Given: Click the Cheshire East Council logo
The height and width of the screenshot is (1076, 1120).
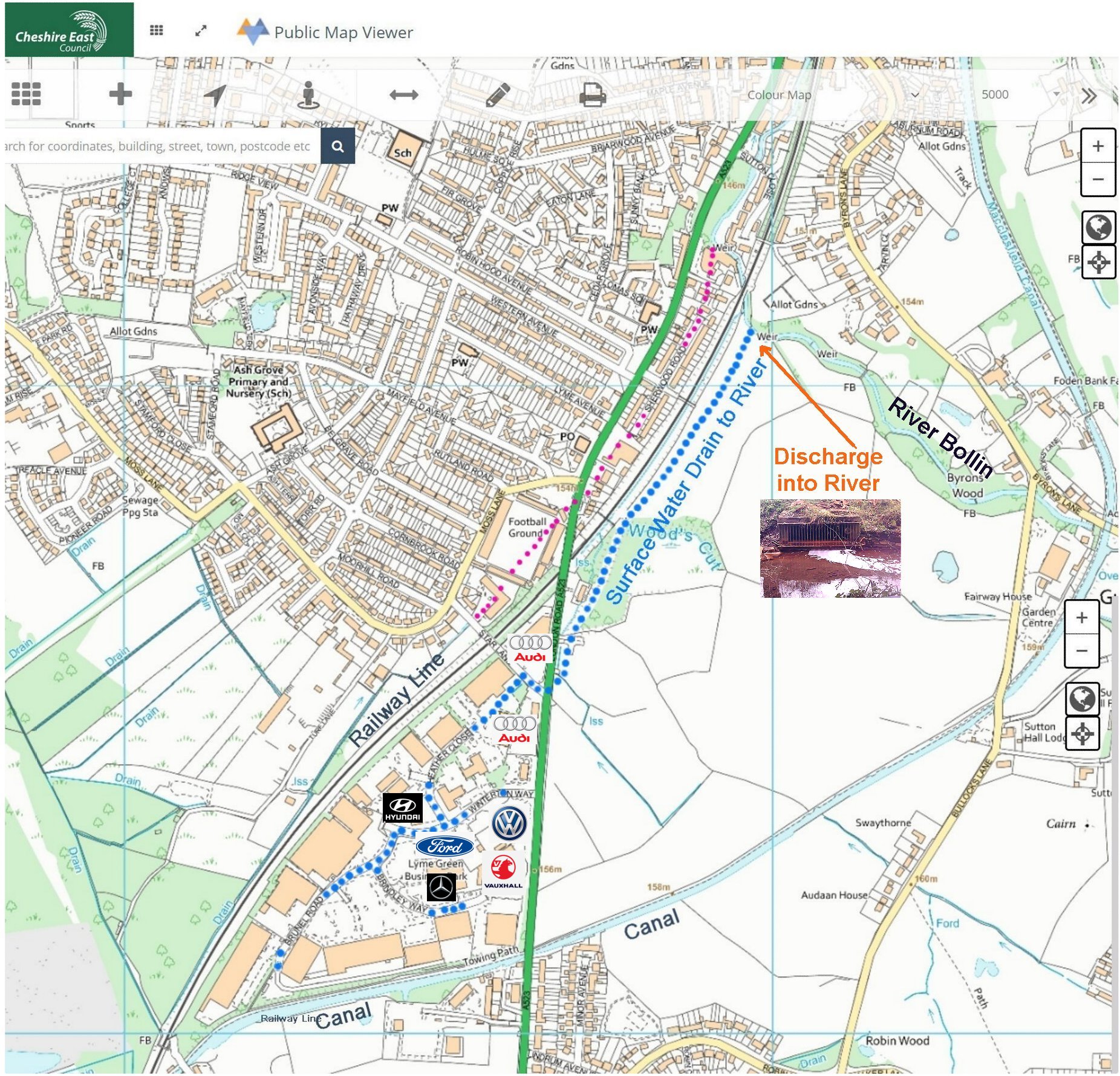Looking at the screenshot, I should click(x=69, y=30).
